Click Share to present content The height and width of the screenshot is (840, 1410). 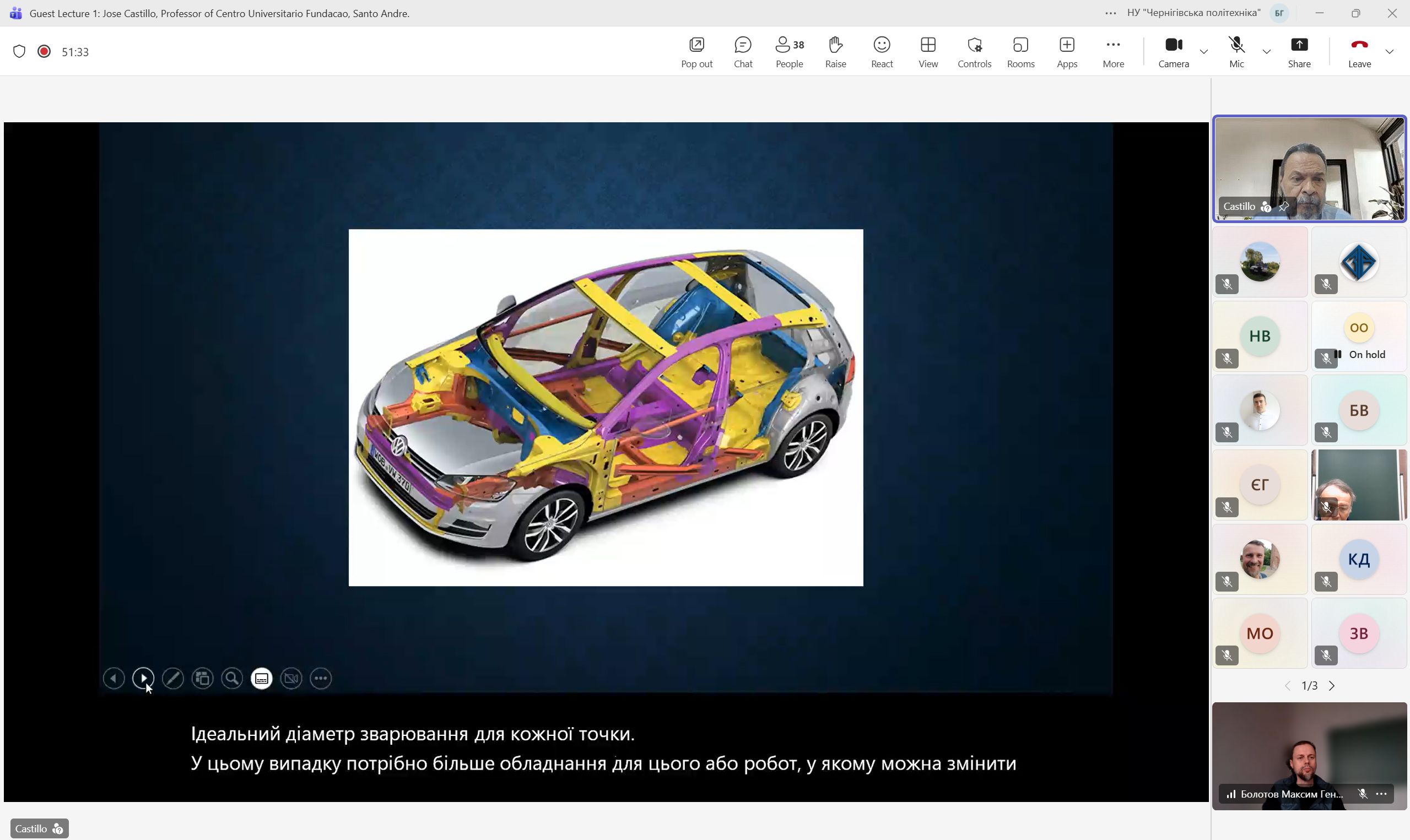pyautogui.click(x=1299, y=52)
